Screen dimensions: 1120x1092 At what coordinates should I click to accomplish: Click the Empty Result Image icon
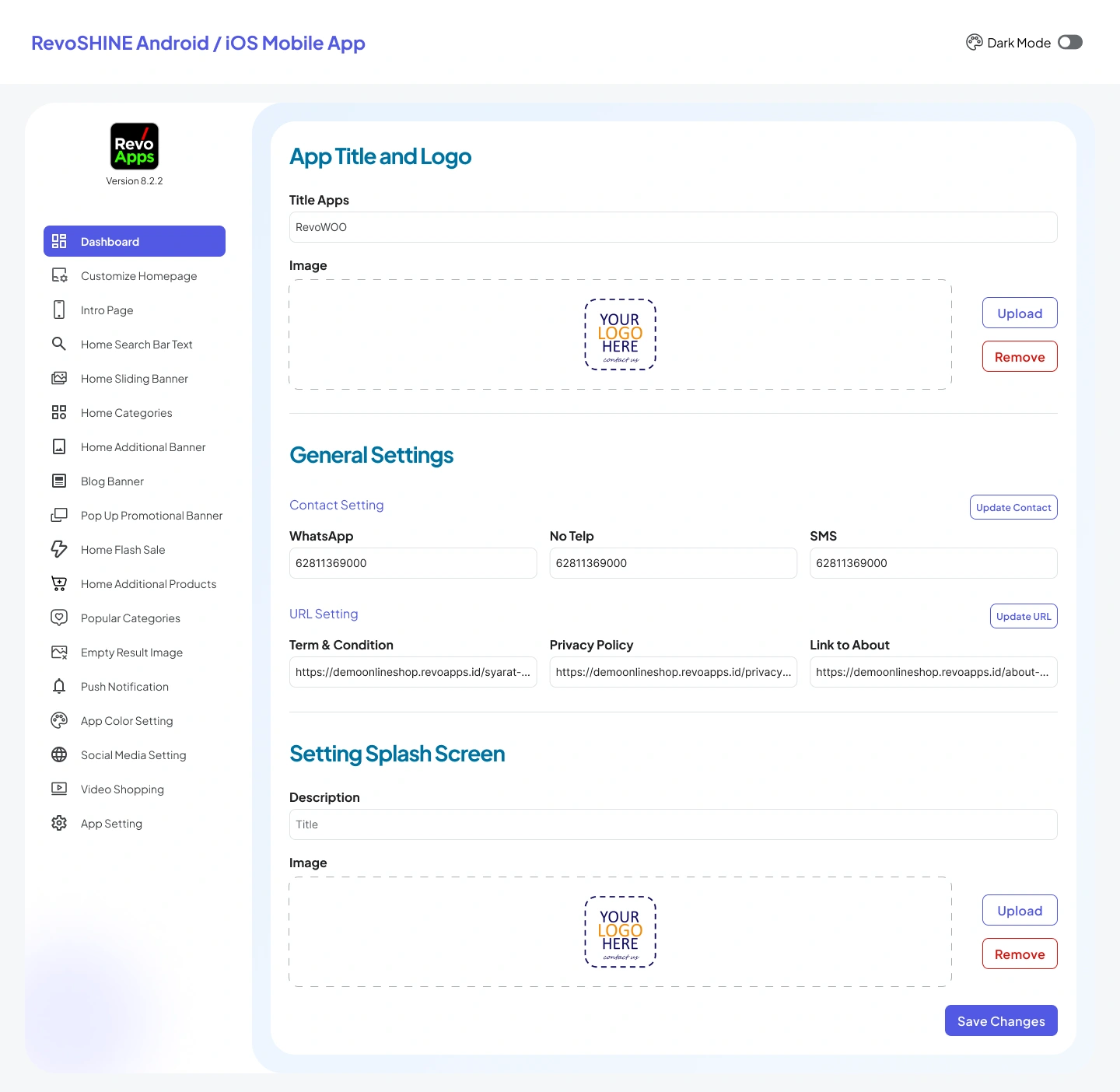[x=59, y=652]
